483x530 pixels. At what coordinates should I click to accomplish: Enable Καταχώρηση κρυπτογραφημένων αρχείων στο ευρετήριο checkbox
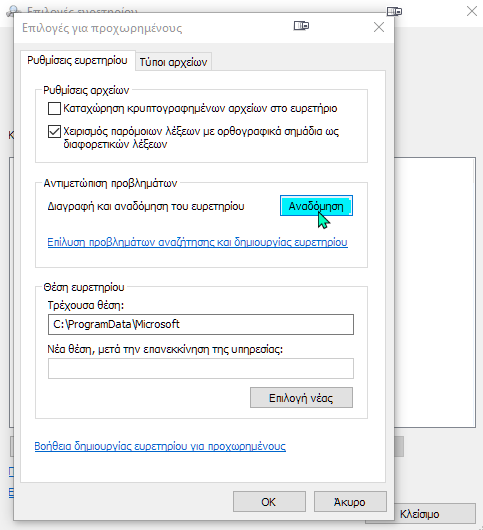pos(54,109)
